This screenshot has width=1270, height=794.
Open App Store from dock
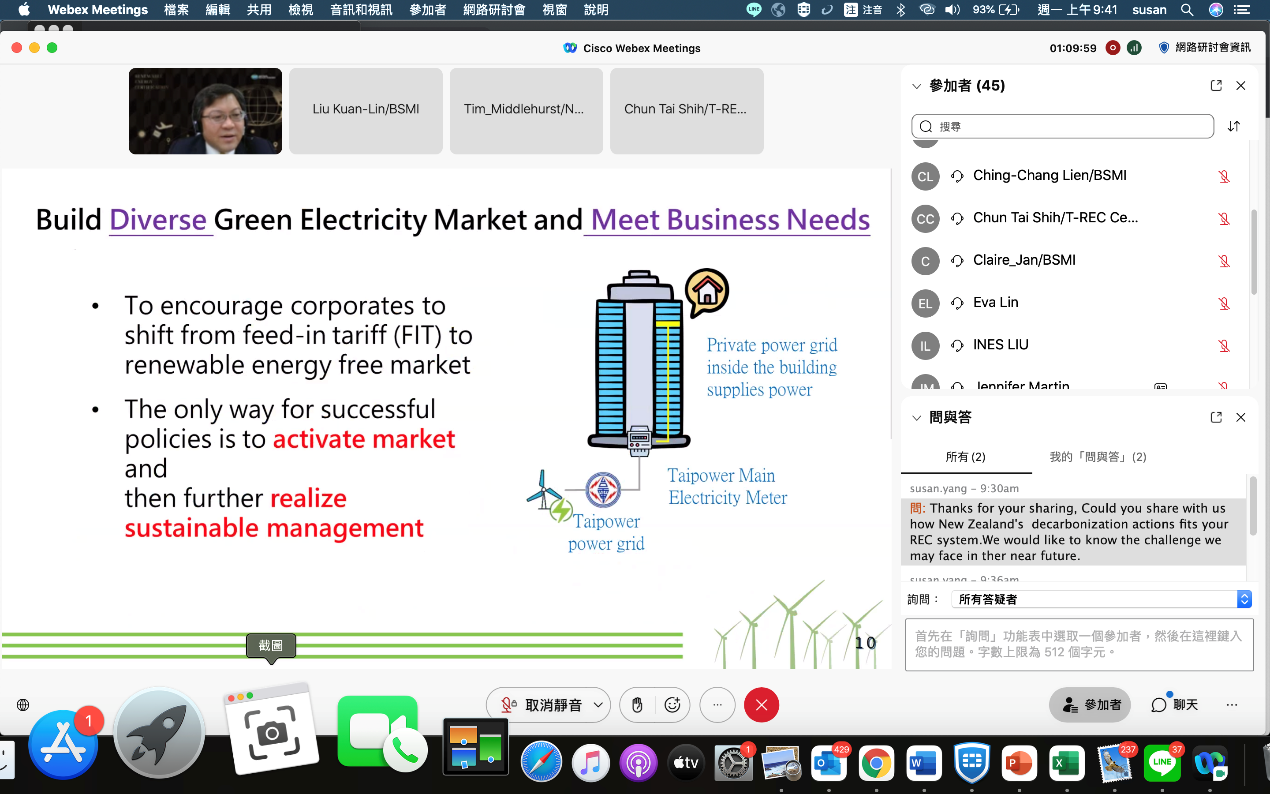64,745
